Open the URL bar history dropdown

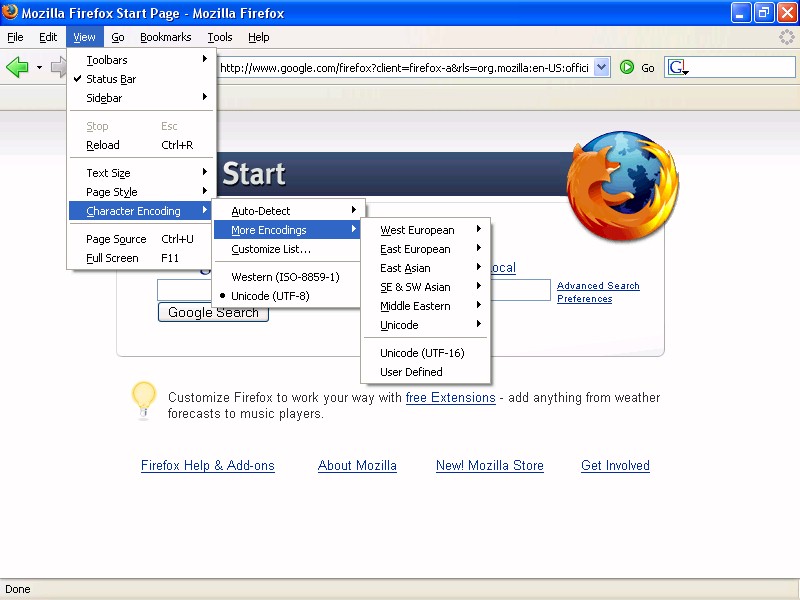pos(602,67)
